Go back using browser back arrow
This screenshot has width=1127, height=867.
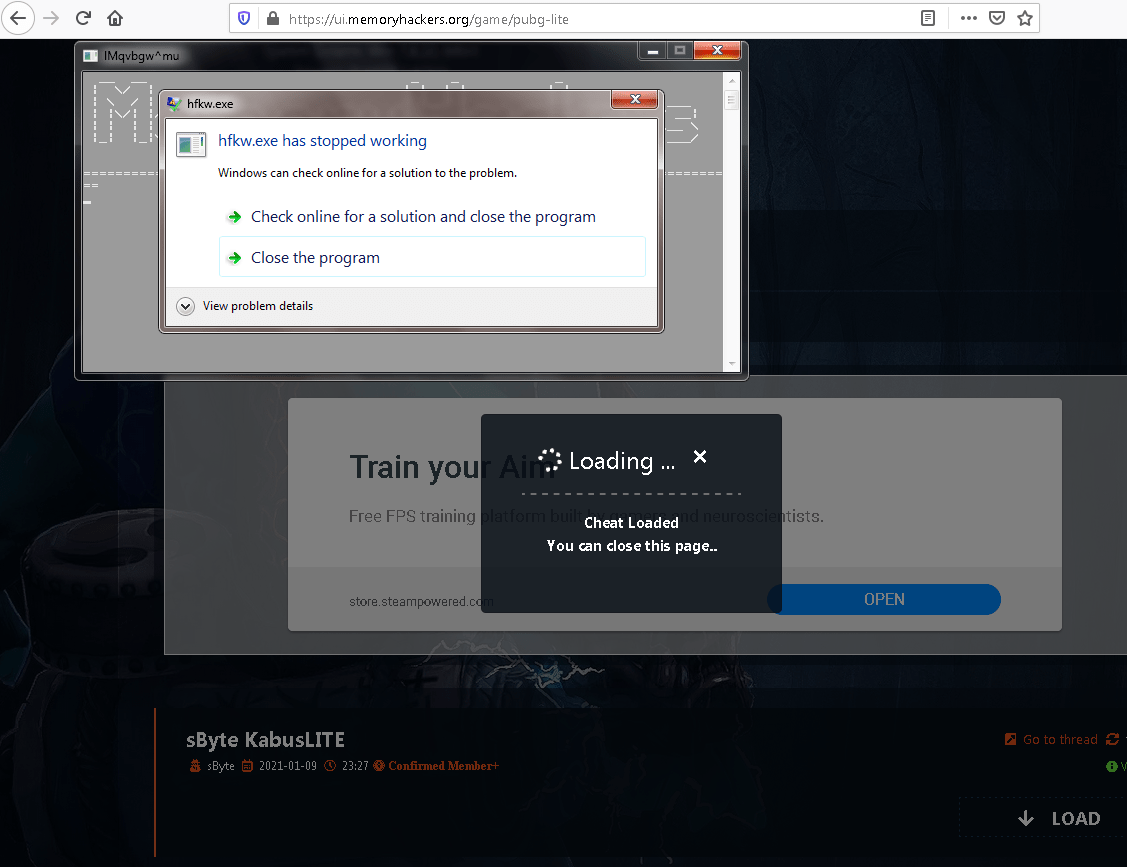18,18
